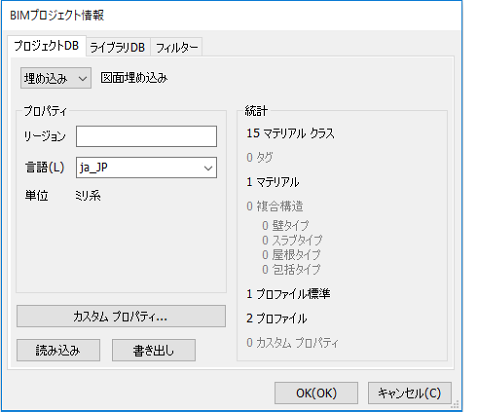Select the フィルター tab
The height and width of the screenshot is (412, 480).
click(177, 47)
